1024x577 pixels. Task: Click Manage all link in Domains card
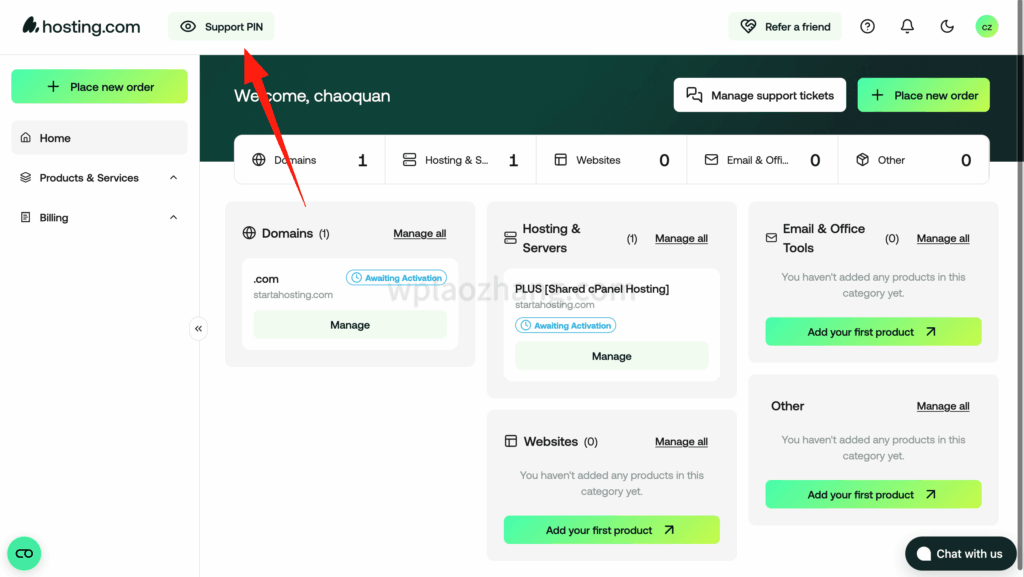420,234
